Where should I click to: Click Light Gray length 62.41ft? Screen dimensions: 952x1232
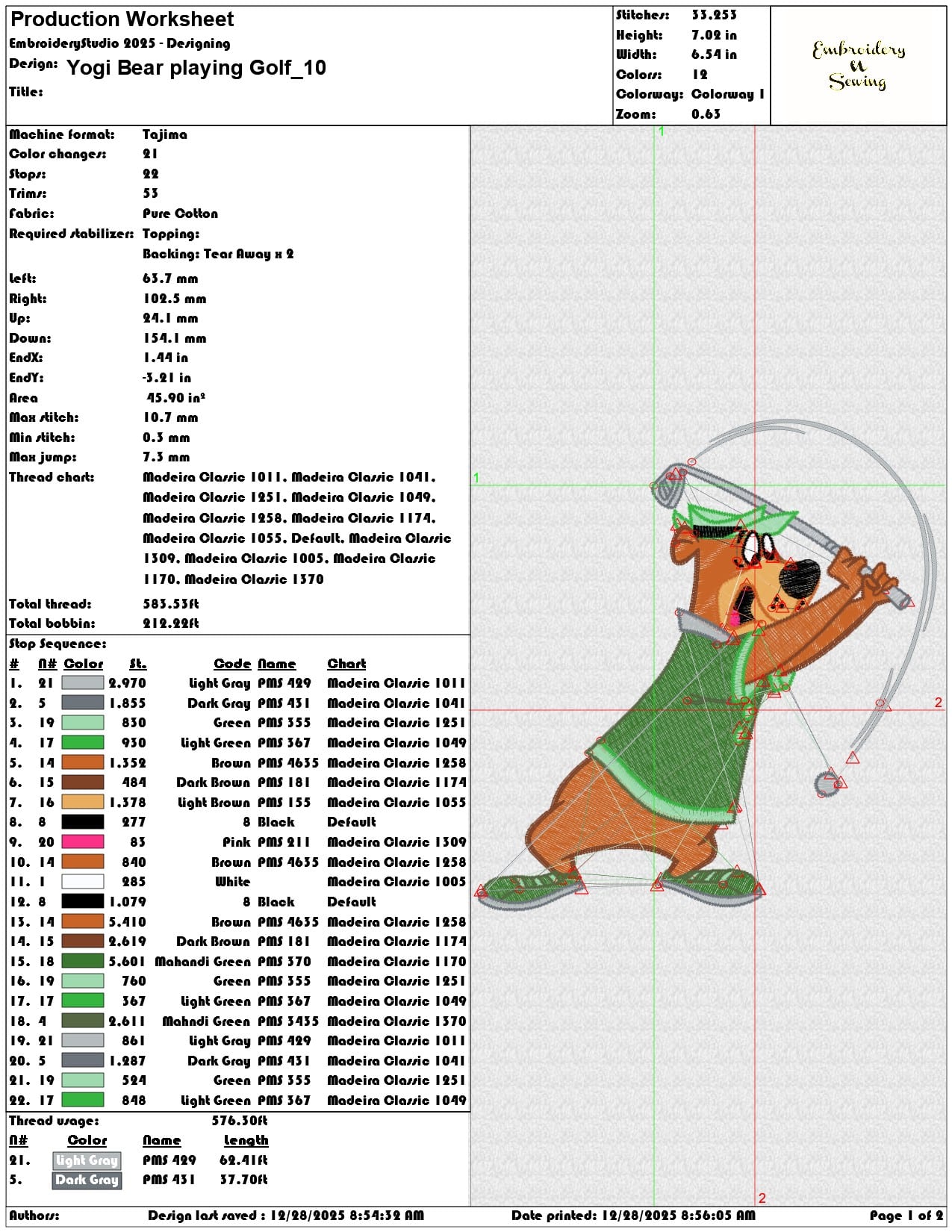point(243,1160)
